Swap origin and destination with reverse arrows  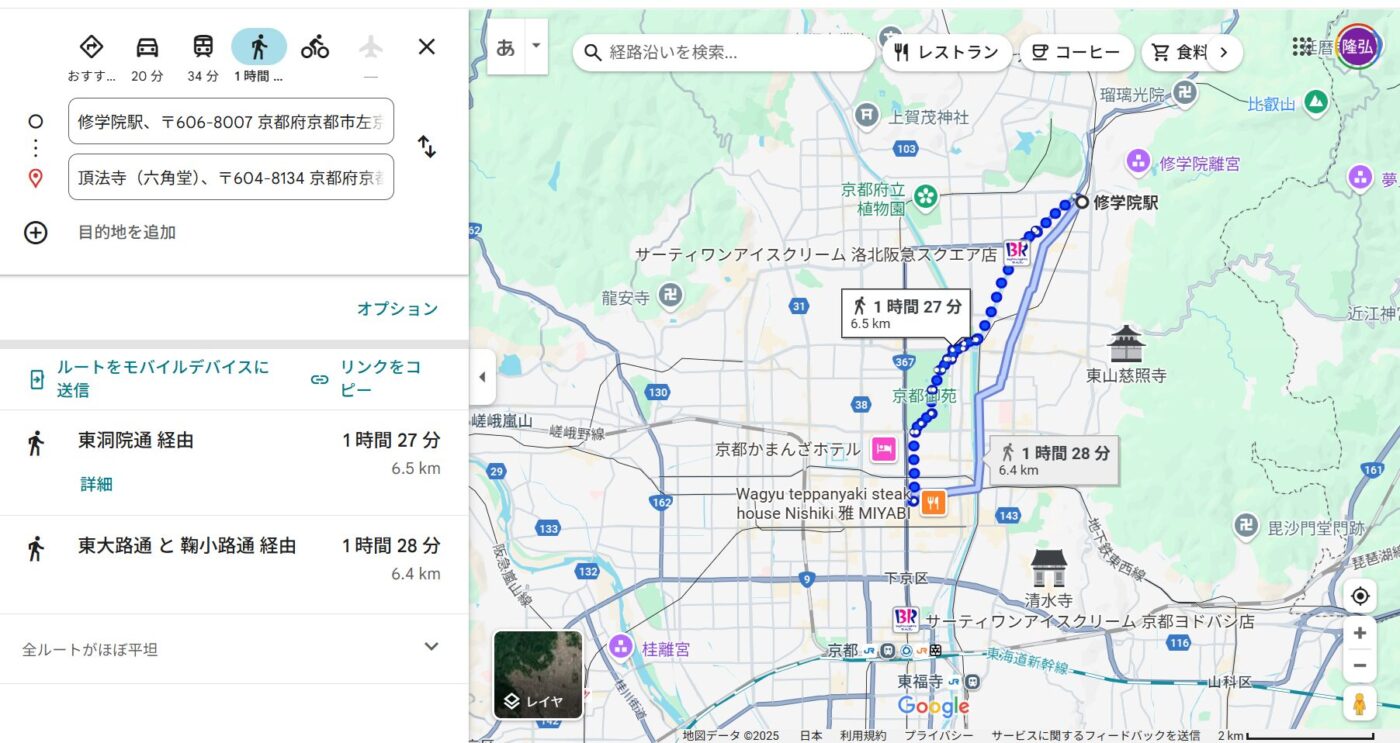point(427,147)
